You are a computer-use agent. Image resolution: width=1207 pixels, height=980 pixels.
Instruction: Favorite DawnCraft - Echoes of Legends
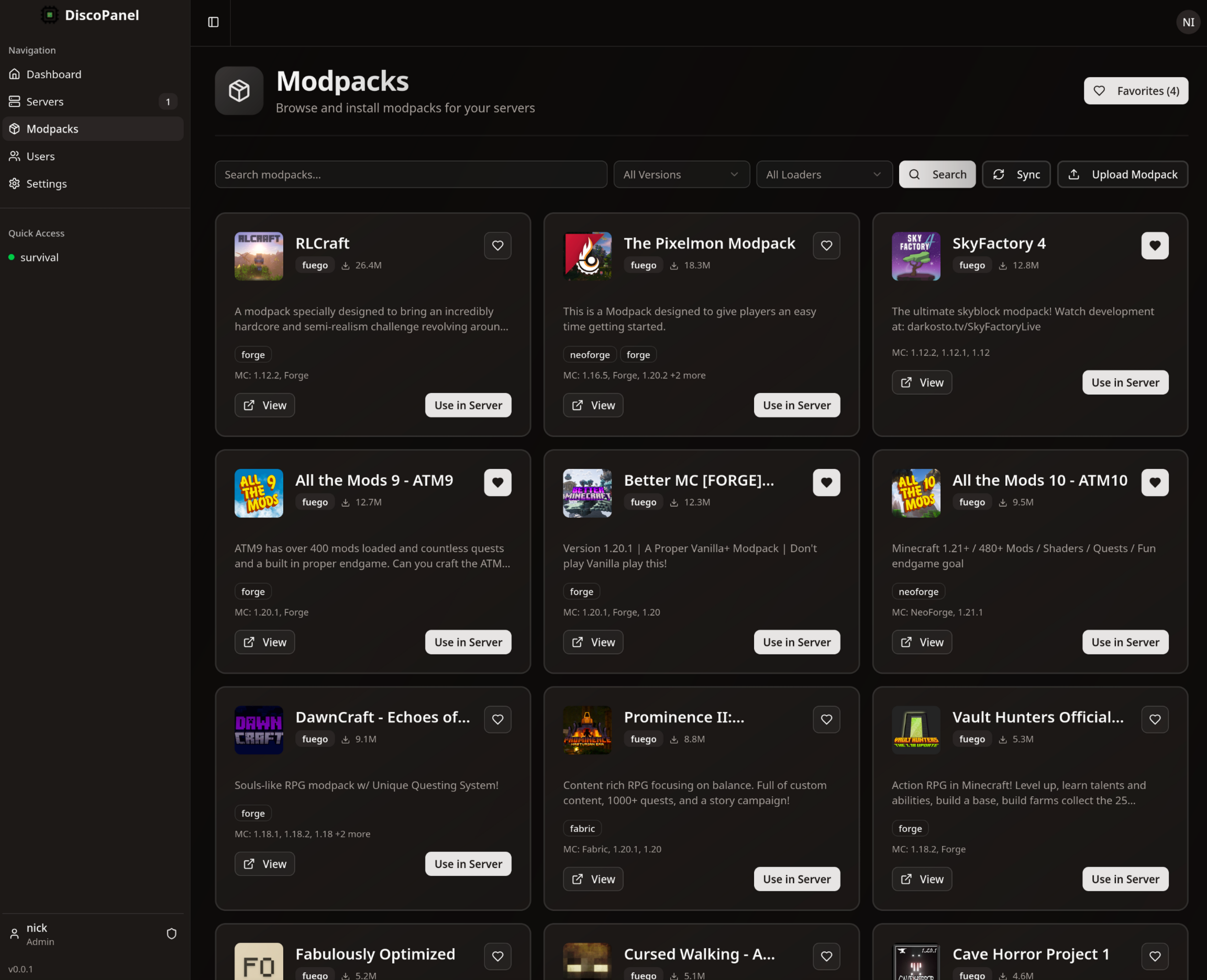[x=497, y=719]
